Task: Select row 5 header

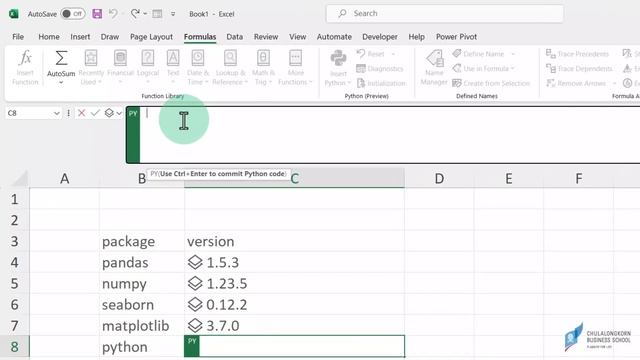Action: (15, 283)
